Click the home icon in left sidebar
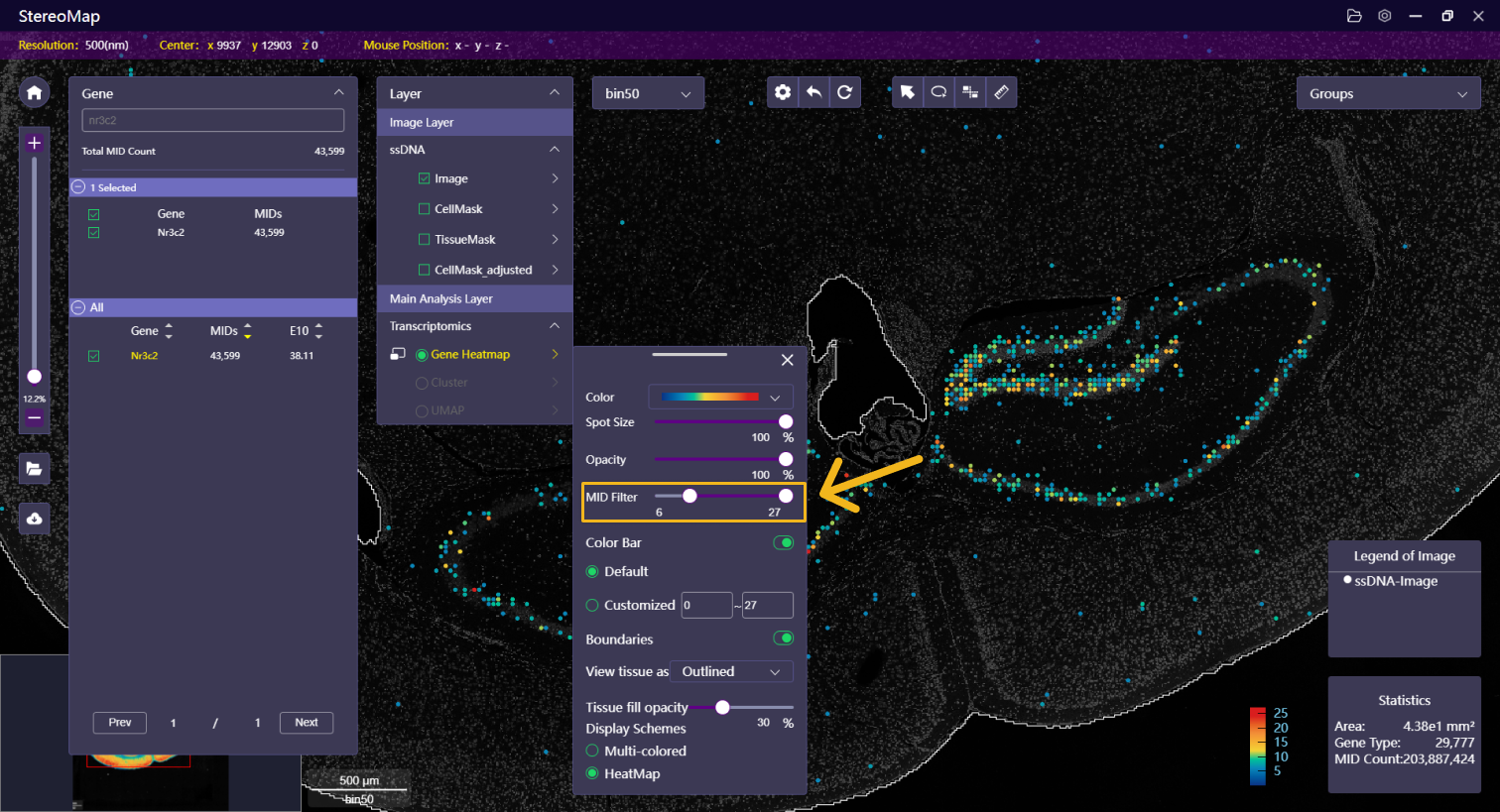Image resolution: width=1500 pixels, height=812 pixels. coord(34,93)
